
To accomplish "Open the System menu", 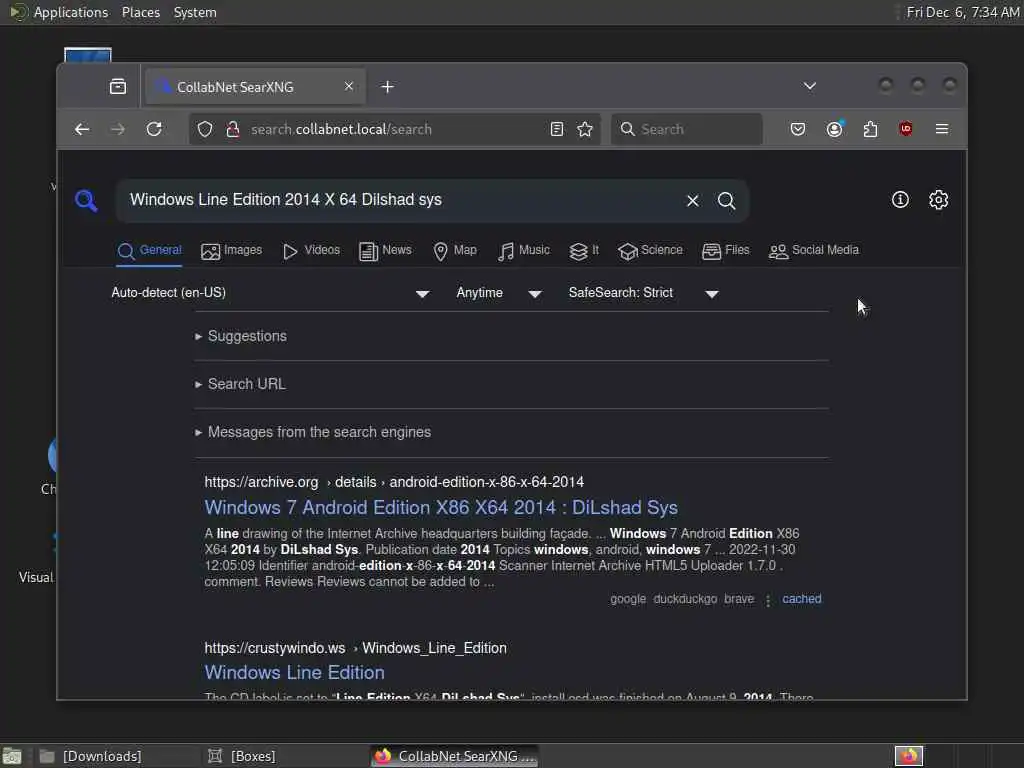I will [195, 12].
